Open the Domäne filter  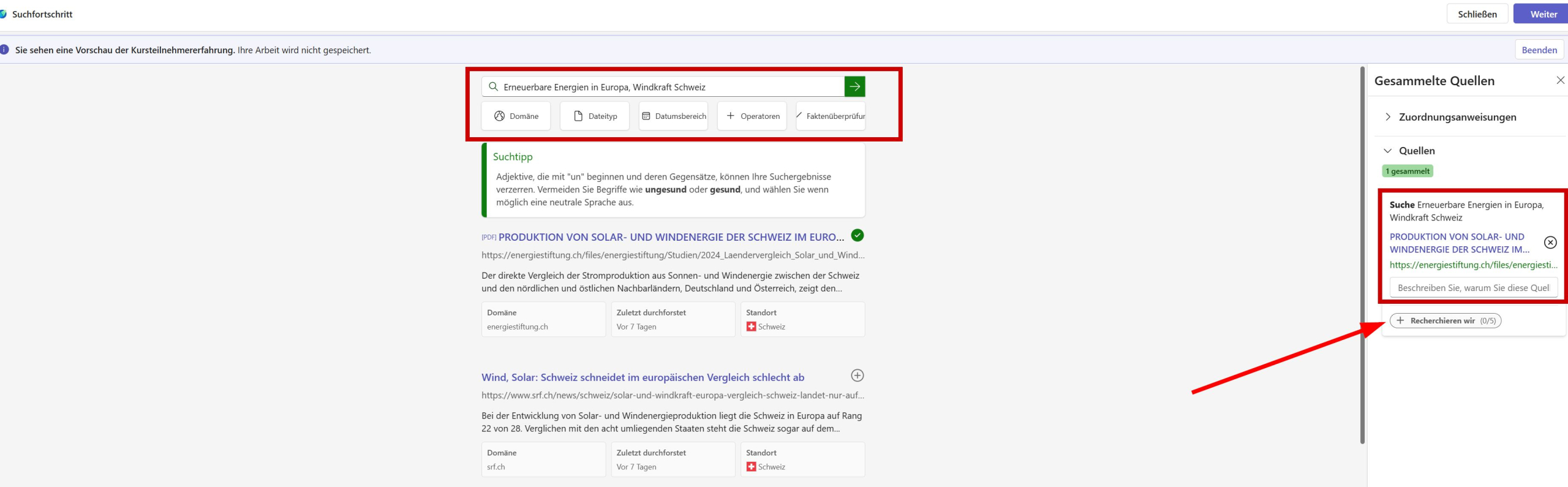coord(516,116)
